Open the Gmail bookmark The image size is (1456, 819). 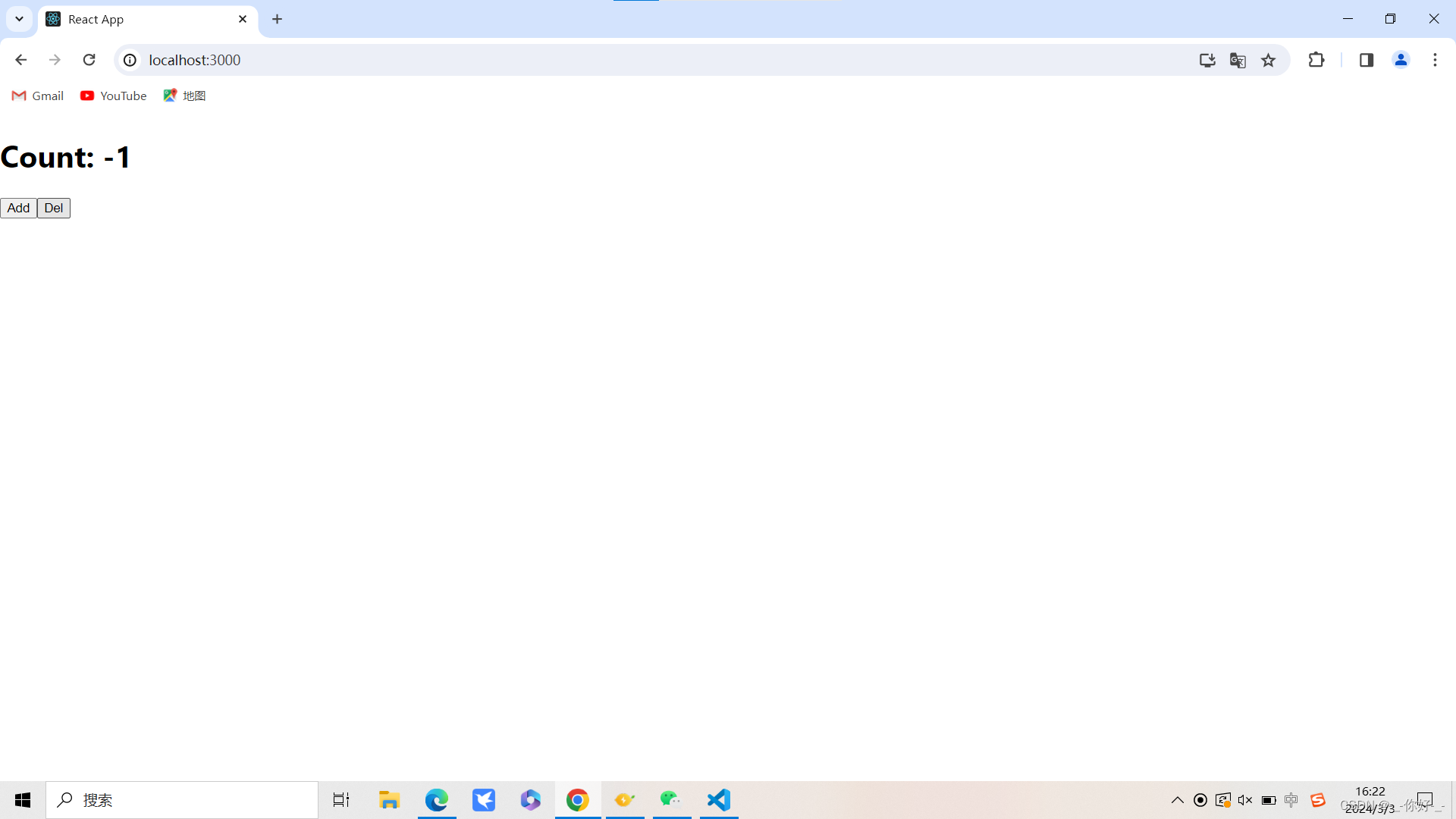(36, 95)
